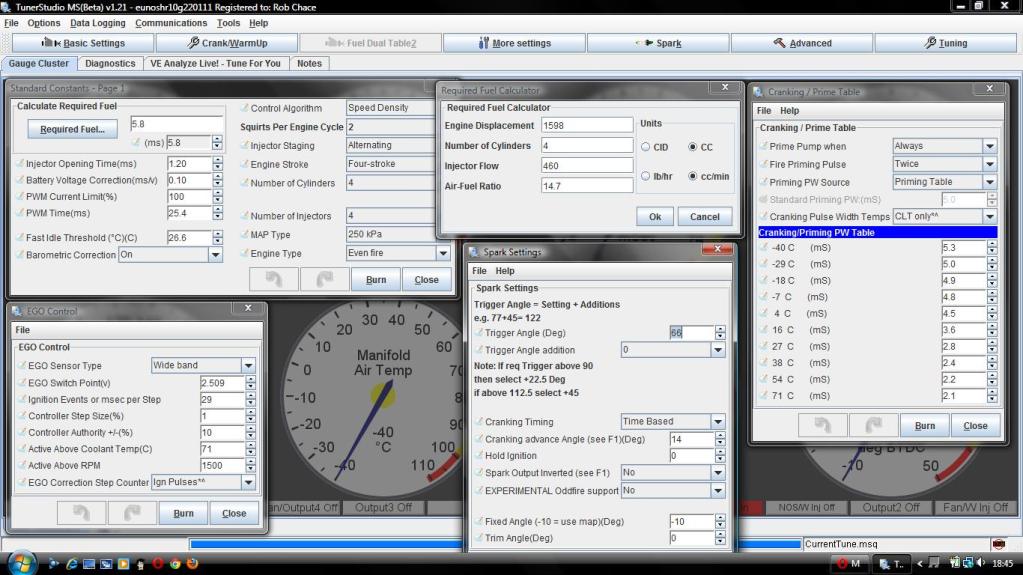Expand the Fire Priming Pulse dropdown
1023x575 pixels.
[x=989, y=164]
